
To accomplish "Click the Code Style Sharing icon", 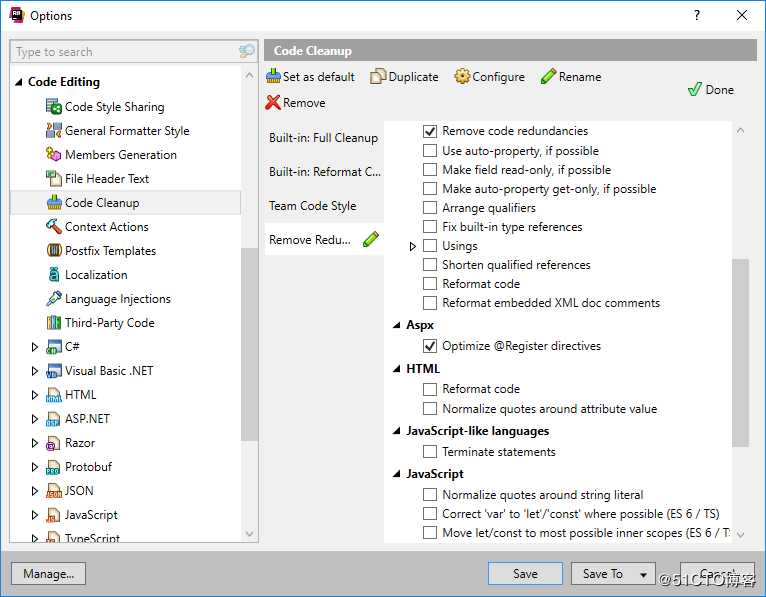I will (x=53, y=107).
